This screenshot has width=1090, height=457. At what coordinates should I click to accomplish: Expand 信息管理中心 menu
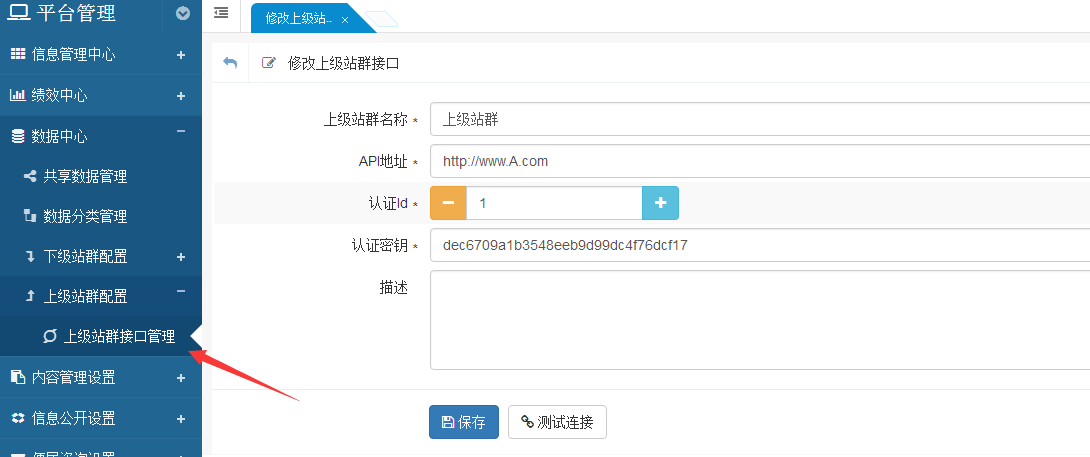pyautogui.click(x=181, y=55)
